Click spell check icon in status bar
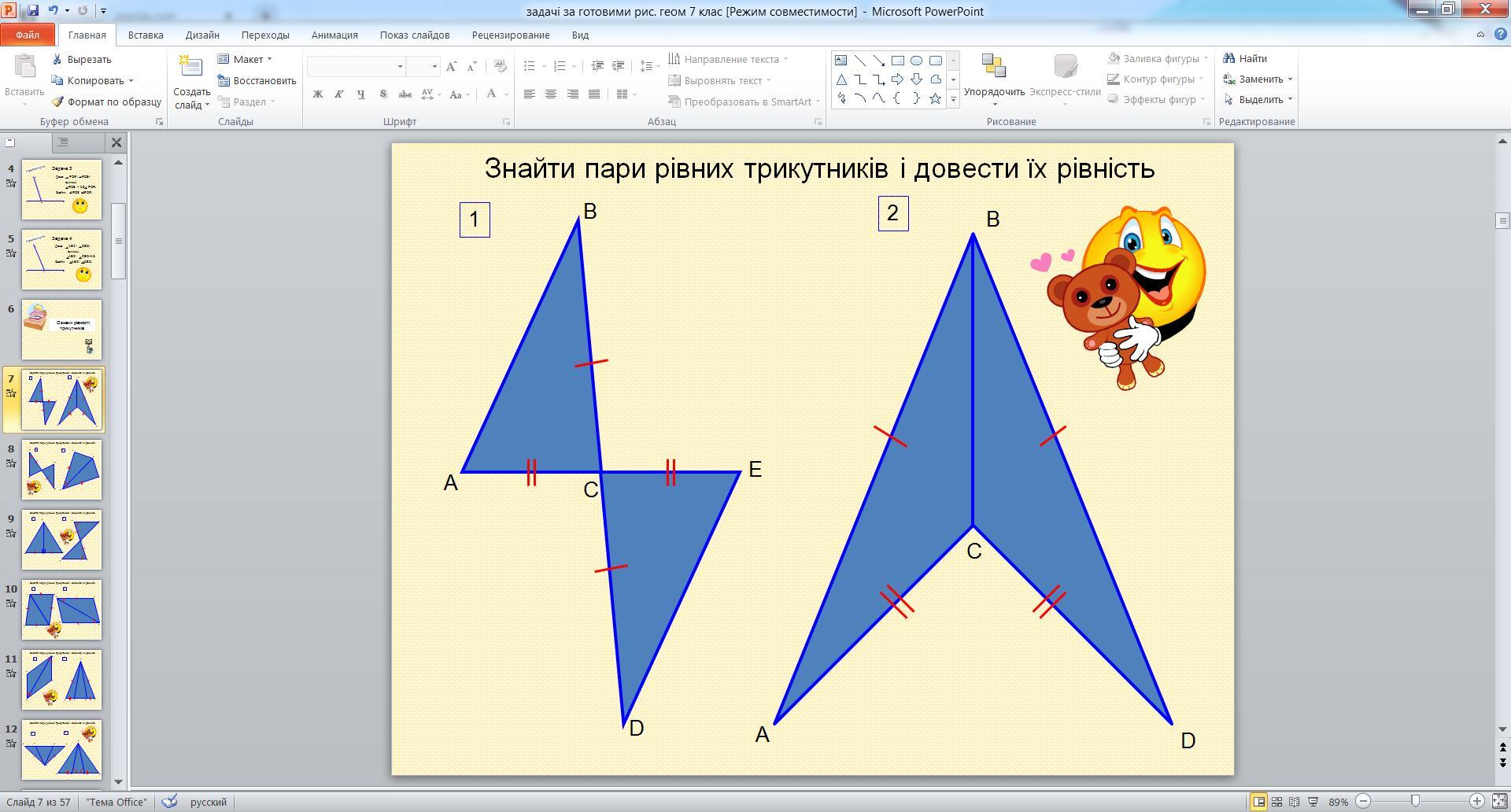The height and width of the screenshot is (812, 1511). (169, 802)
